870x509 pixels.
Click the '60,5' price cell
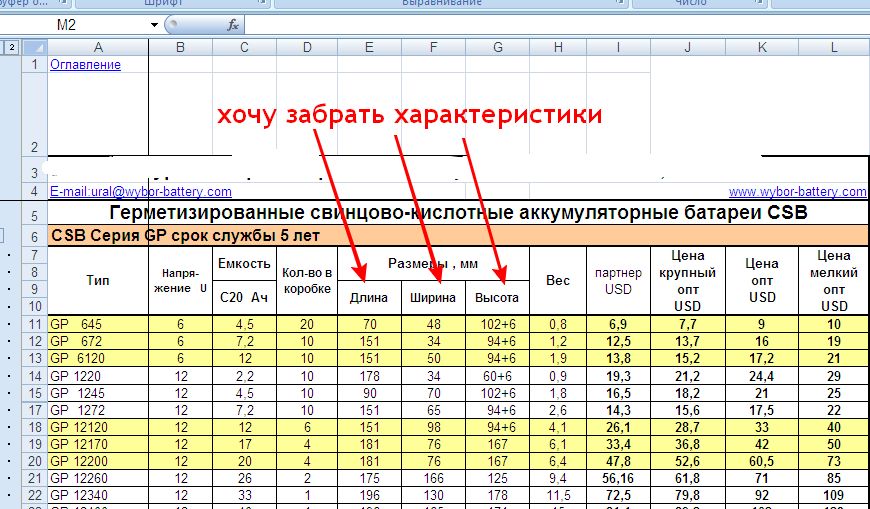point(762,461)
